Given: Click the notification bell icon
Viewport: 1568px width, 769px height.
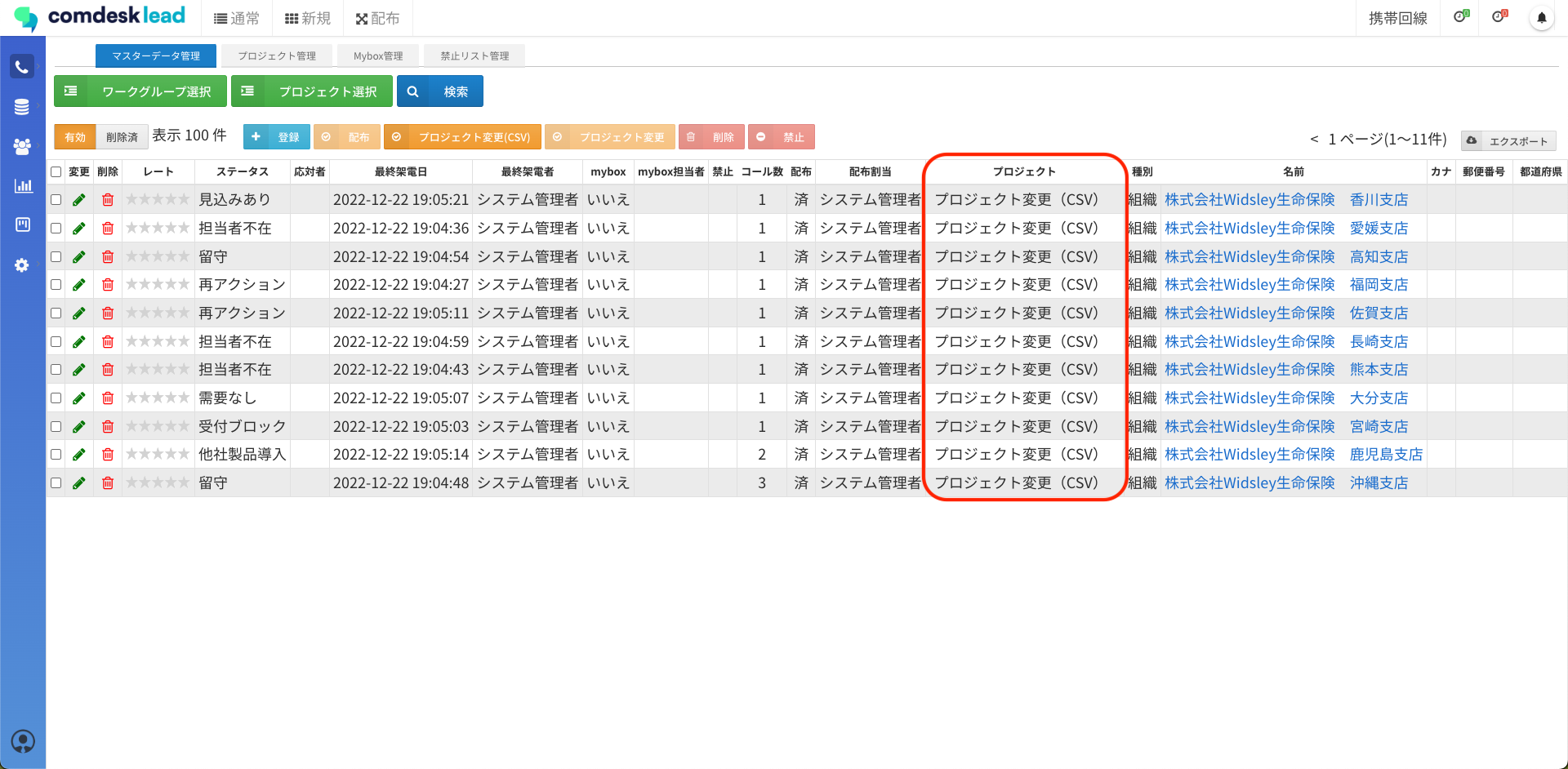Looking at the screenshot, I should click(x=1541, y=18).
